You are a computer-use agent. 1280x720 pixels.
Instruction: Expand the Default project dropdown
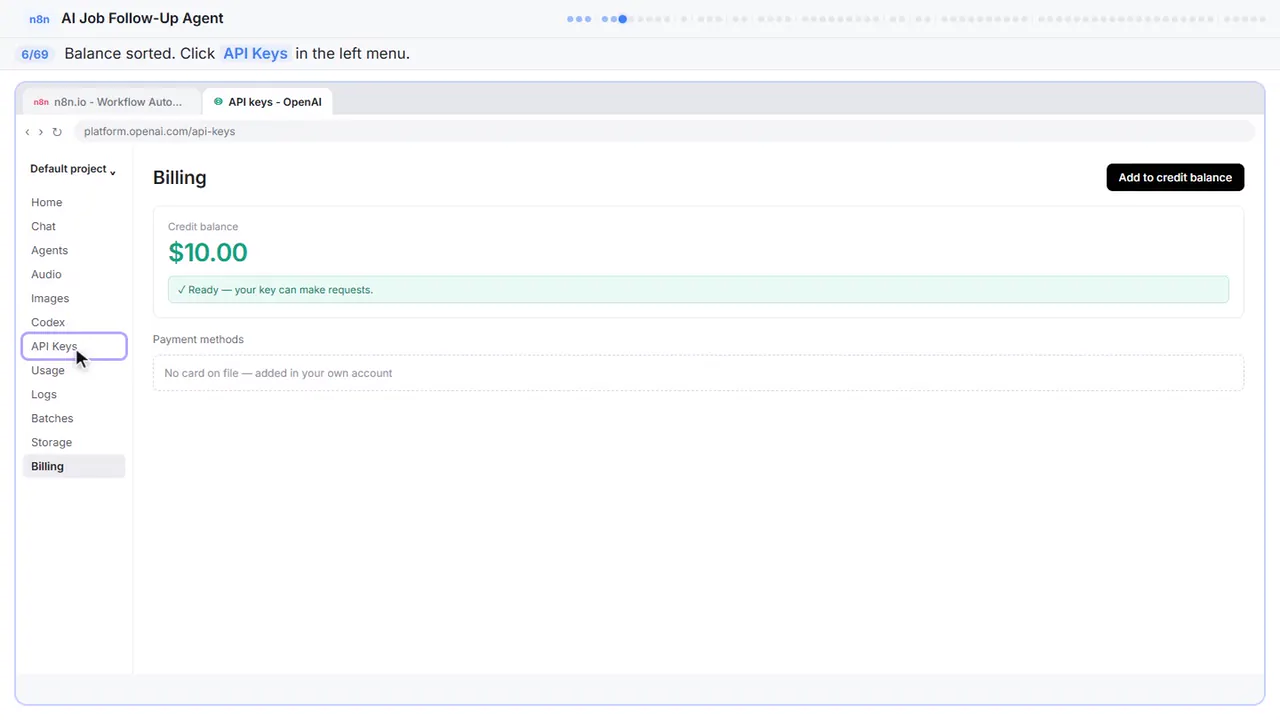(x=73, y=169)
